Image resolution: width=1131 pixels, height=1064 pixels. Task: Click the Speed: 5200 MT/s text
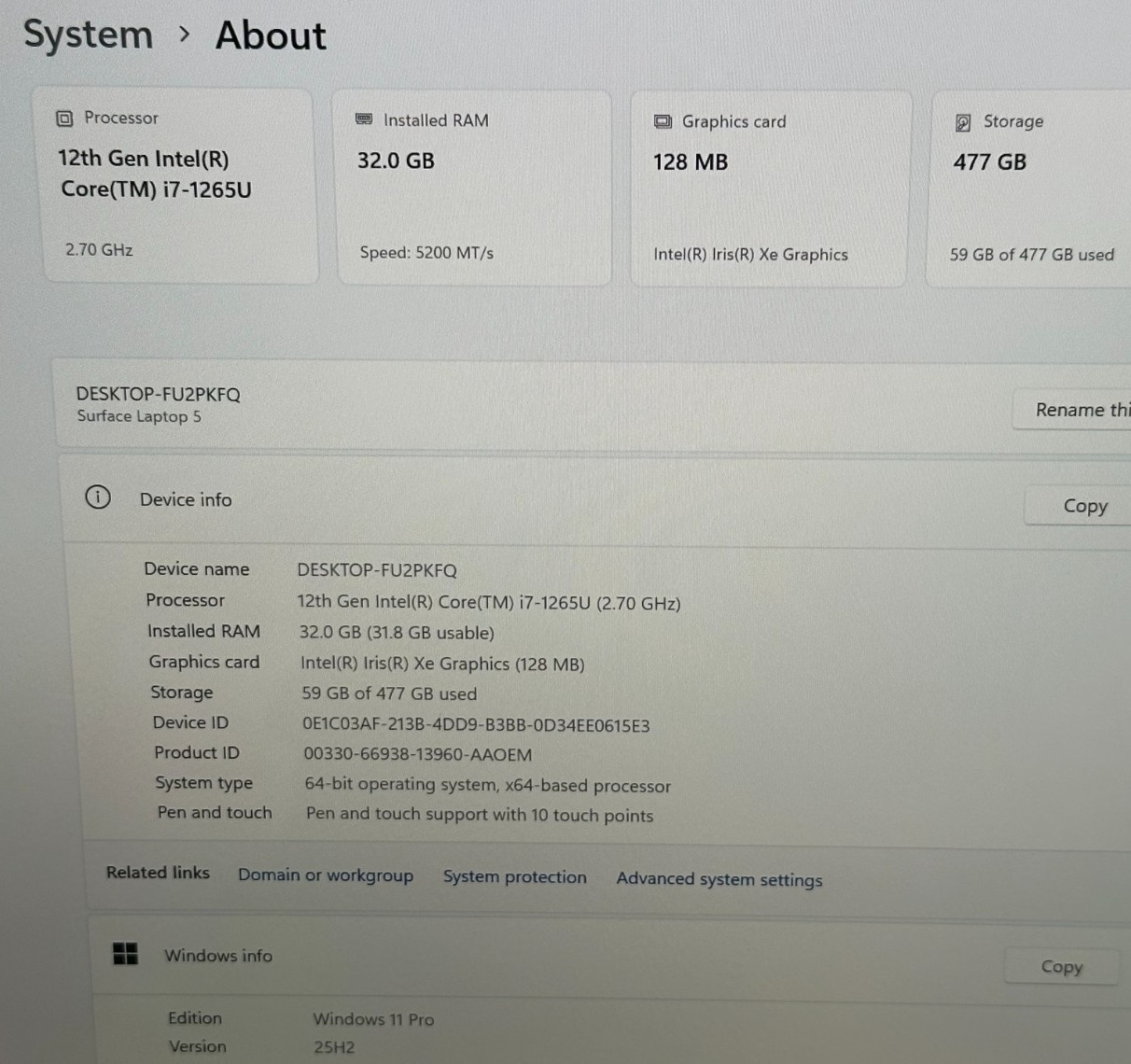click(x=426, y=252)
